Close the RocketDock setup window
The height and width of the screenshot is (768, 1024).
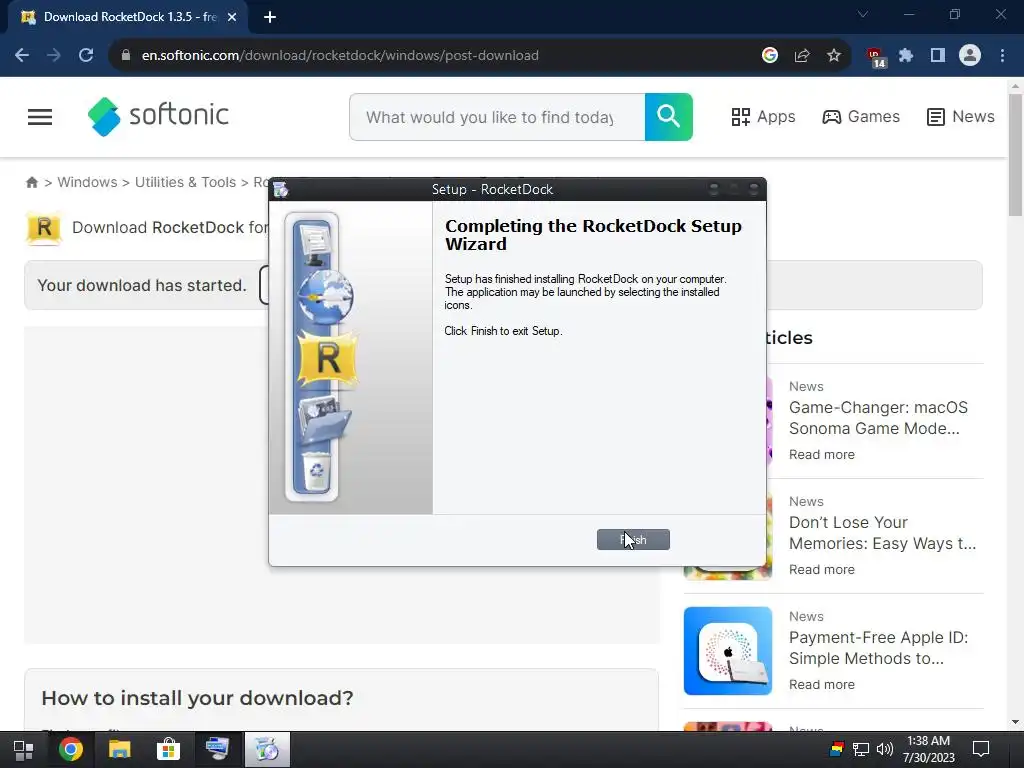(x=754, y=189)
